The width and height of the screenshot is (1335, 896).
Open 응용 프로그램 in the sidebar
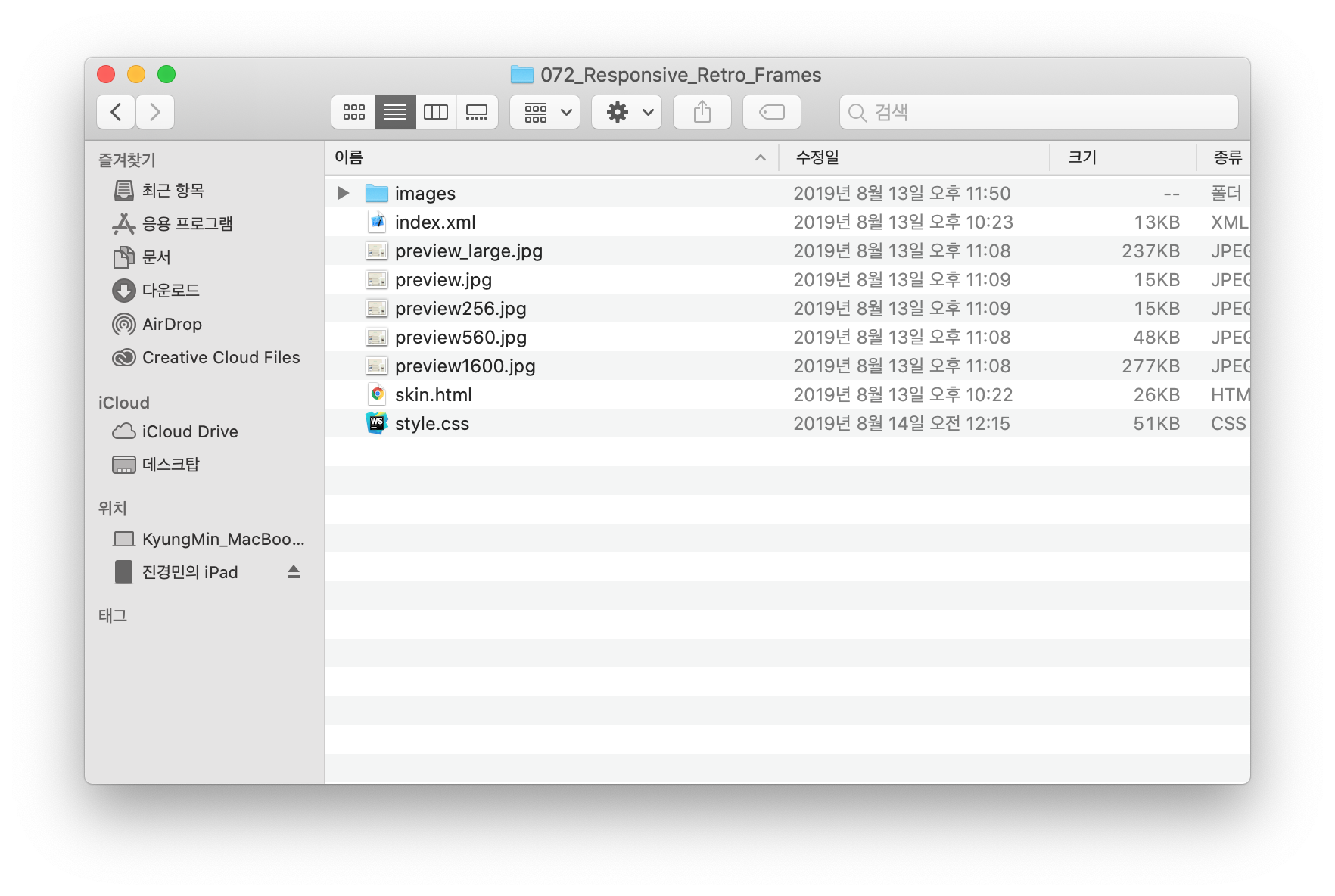pyautogui.click(x=204, y=224)
